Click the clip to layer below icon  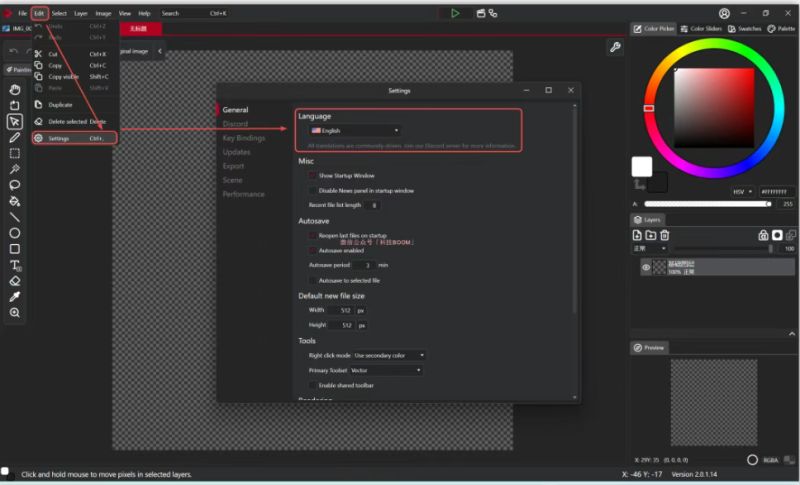point(791,235)
